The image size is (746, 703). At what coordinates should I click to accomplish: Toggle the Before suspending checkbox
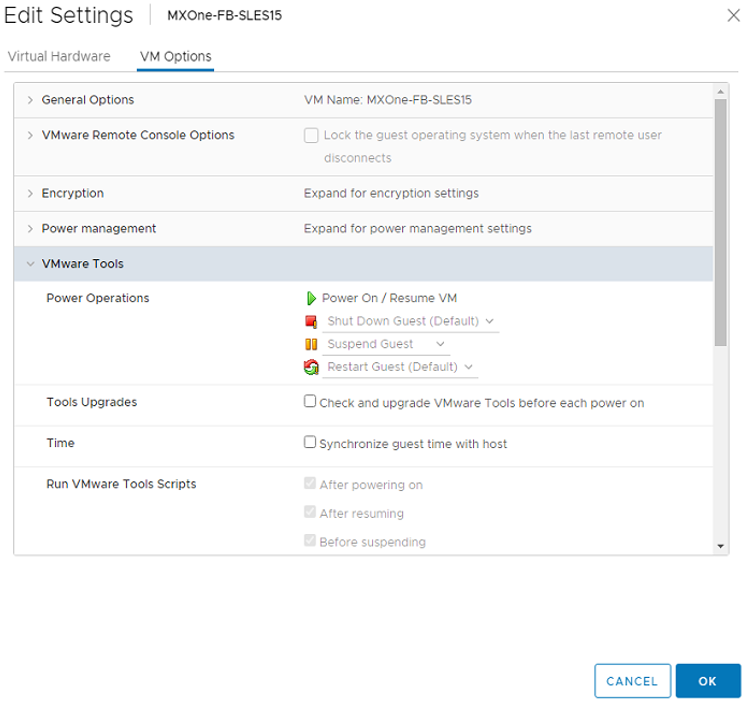point(310,541)
